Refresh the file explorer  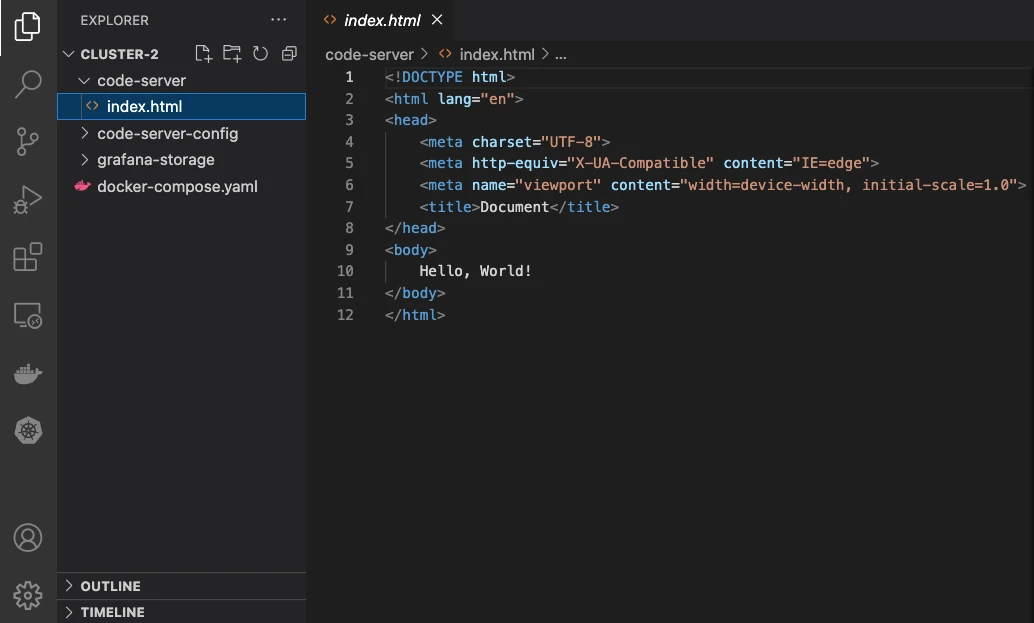(x=260, y=53)
